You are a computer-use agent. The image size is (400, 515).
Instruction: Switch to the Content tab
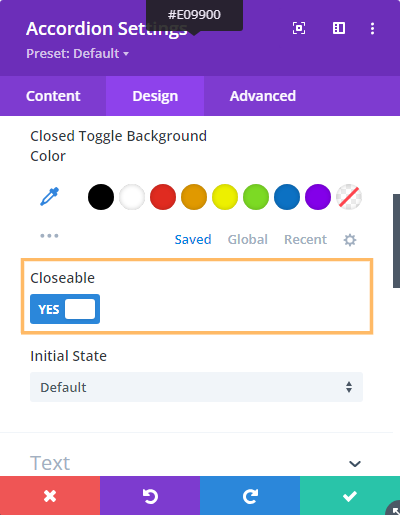pyautogui.click(x=53, y=96)
